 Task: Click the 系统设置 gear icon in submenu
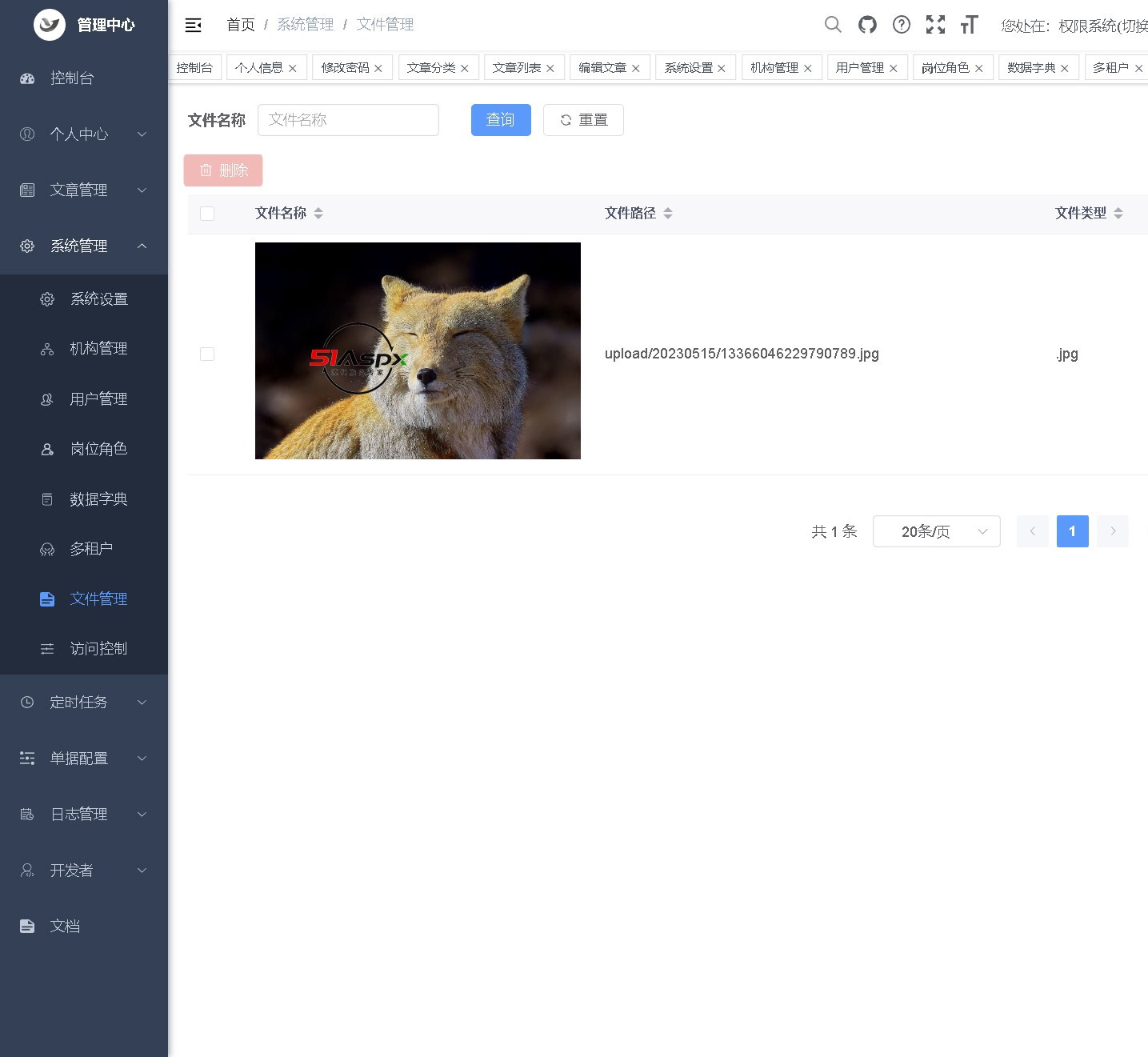47,299
